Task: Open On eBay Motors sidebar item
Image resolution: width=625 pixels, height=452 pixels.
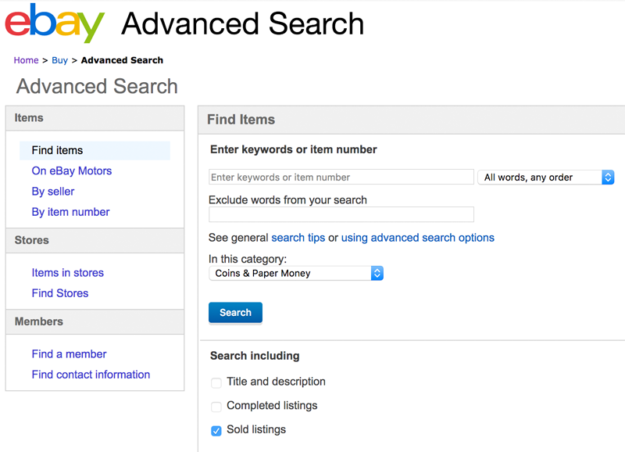Action: pyautogui.click(x=72, y=171)
